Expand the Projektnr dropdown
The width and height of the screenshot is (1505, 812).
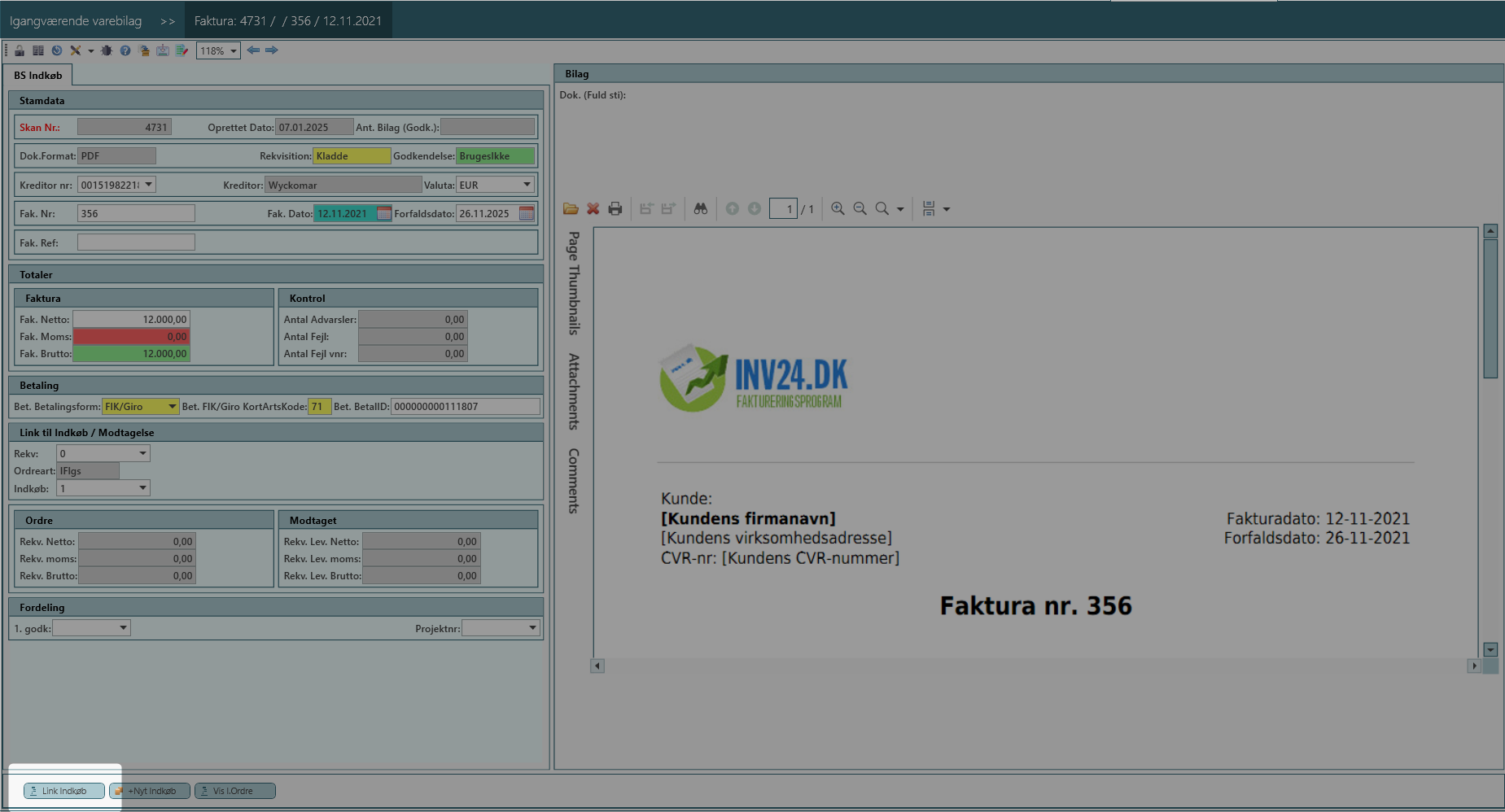click(533, 628)
